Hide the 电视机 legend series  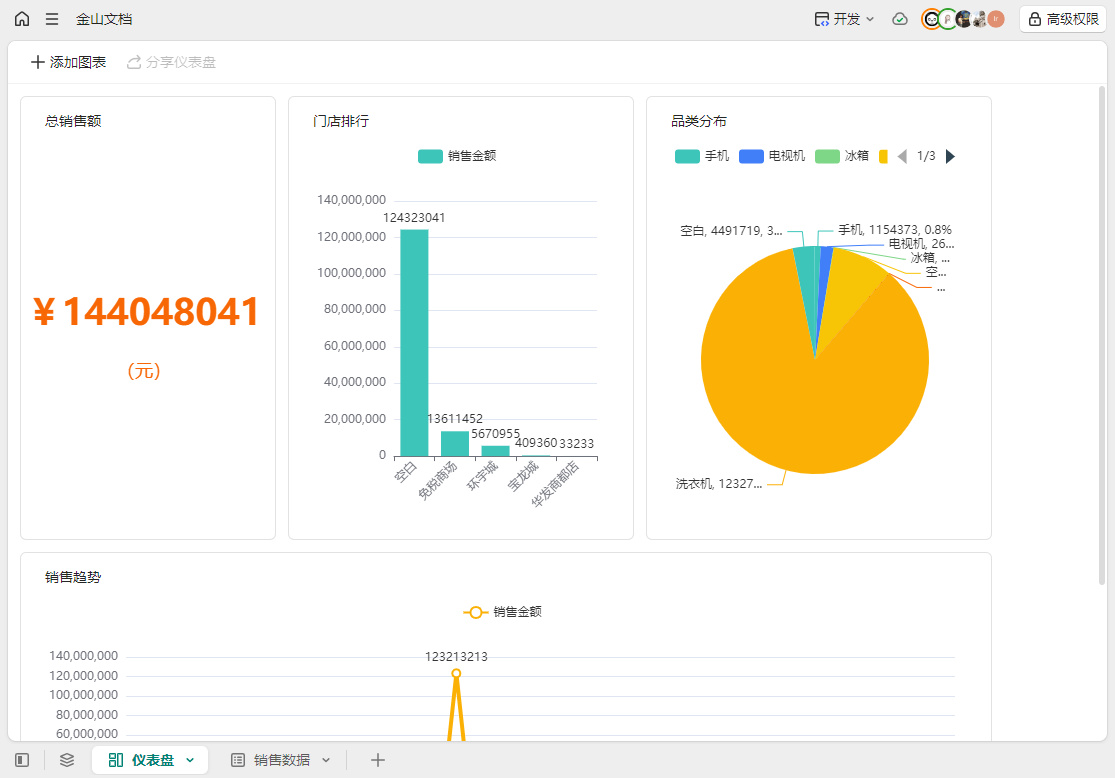coord(772,156)
